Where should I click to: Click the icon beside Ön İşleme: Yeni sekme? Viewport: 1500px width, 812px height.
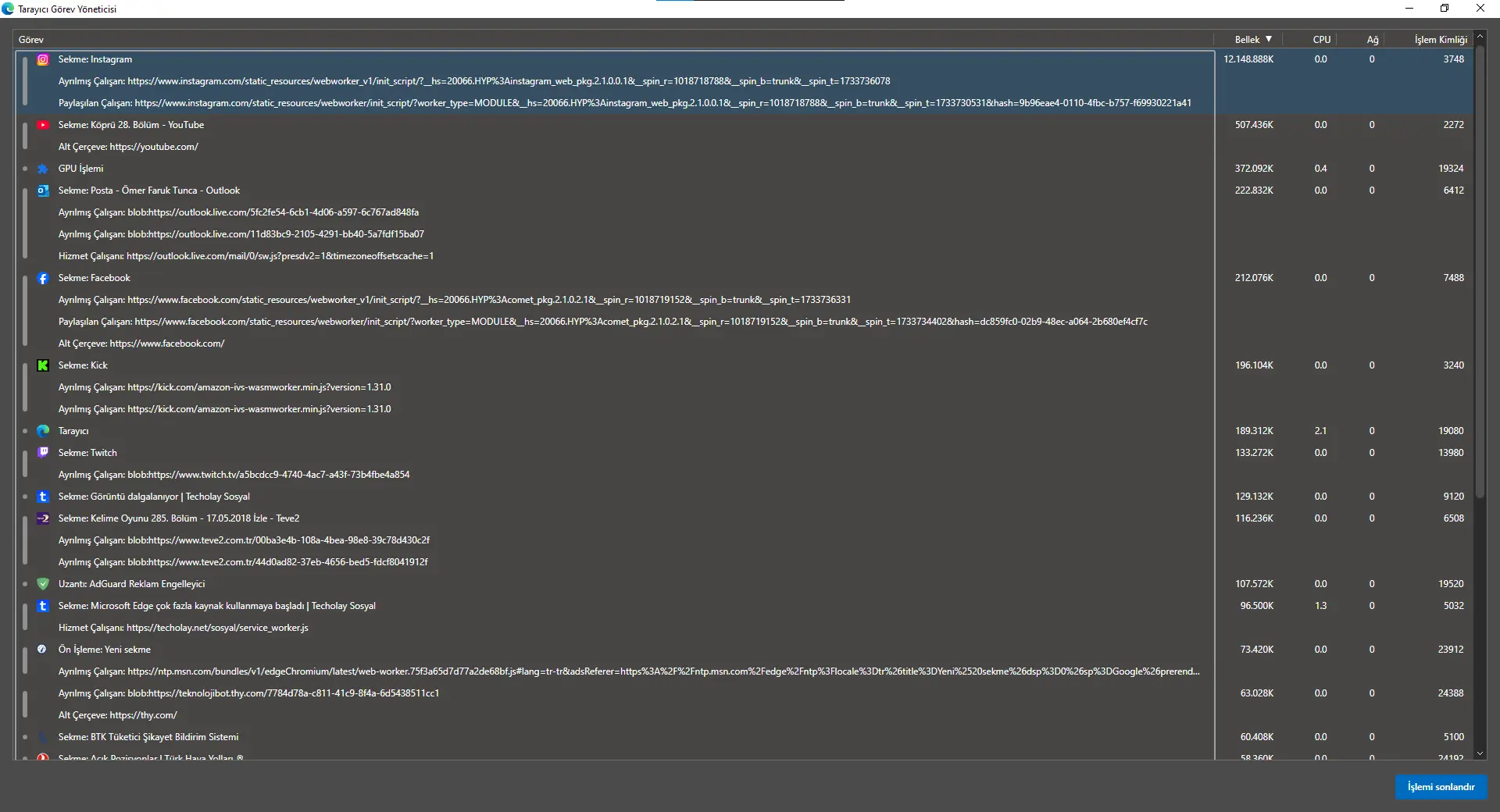point(43,650)
